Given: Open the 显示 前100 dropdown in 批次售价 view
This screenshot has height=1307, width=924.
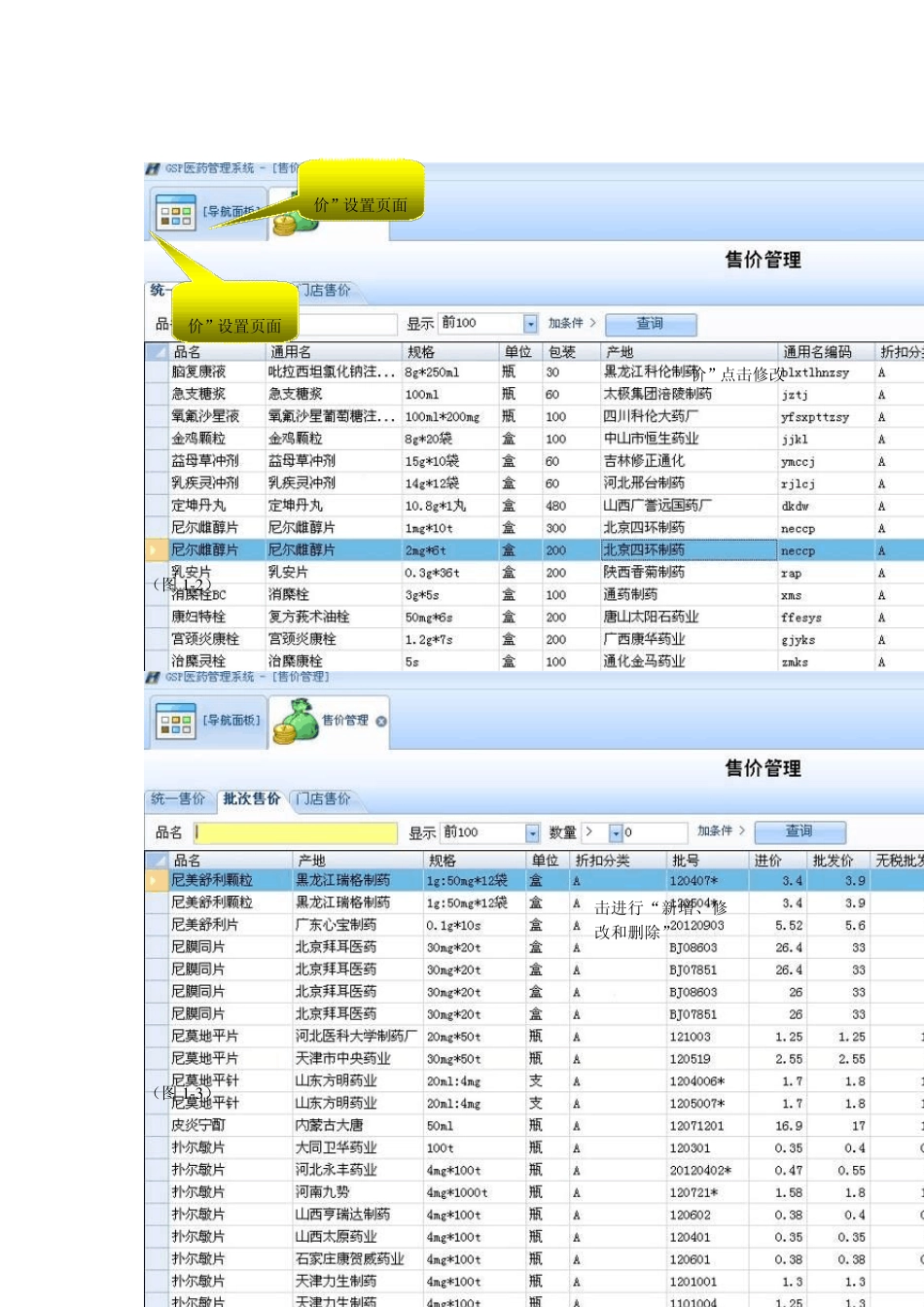Looking at the screenshot, I should coord(532,833).
